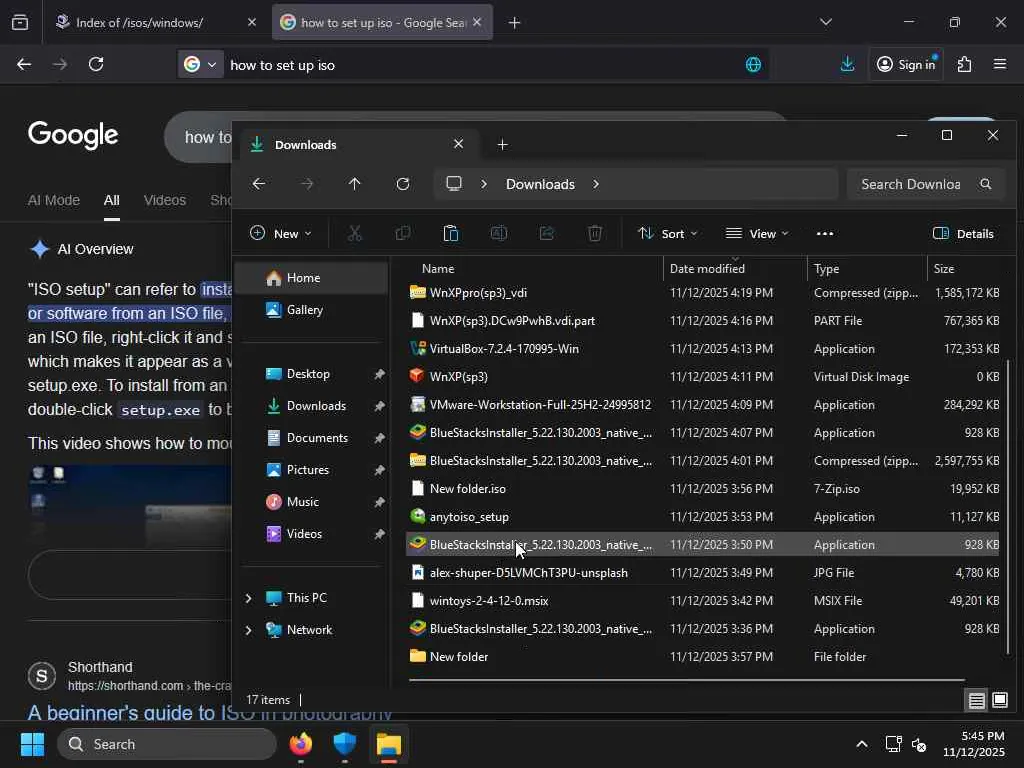The width and height of the screenshot is (1024, 768).
Task: Click the Paste icon in Explorer toolbar
Action: [451, 233]
